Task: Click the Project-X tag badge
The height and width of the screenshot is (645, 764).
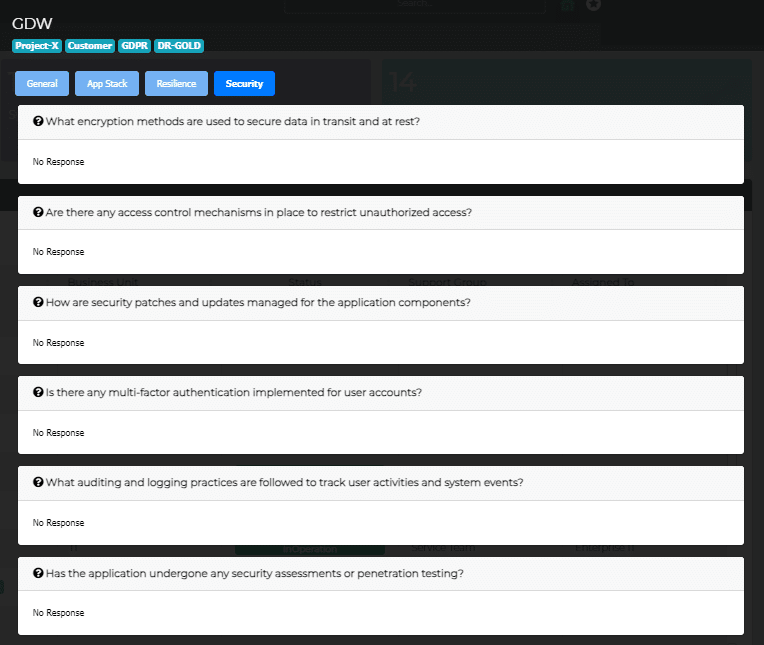Action: pos(37,46)
